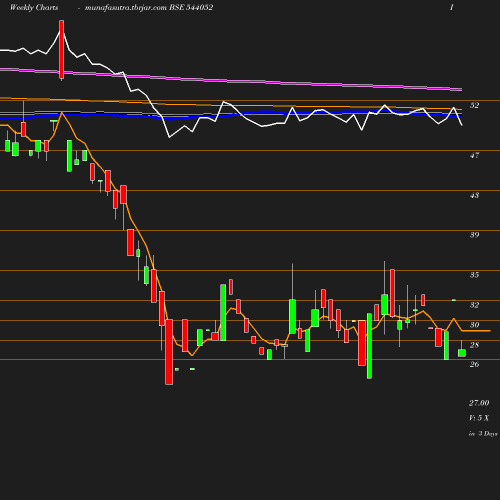This screenshot has width=500, height=500.
Task: Select the price axis label "28"
Action: [474, 345]
